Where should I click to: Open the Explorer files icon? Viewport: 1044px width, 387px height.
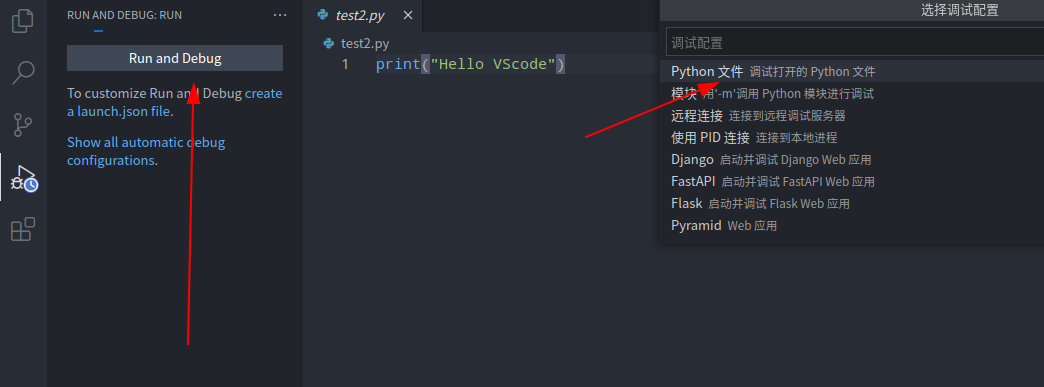[x=23, y=21]
